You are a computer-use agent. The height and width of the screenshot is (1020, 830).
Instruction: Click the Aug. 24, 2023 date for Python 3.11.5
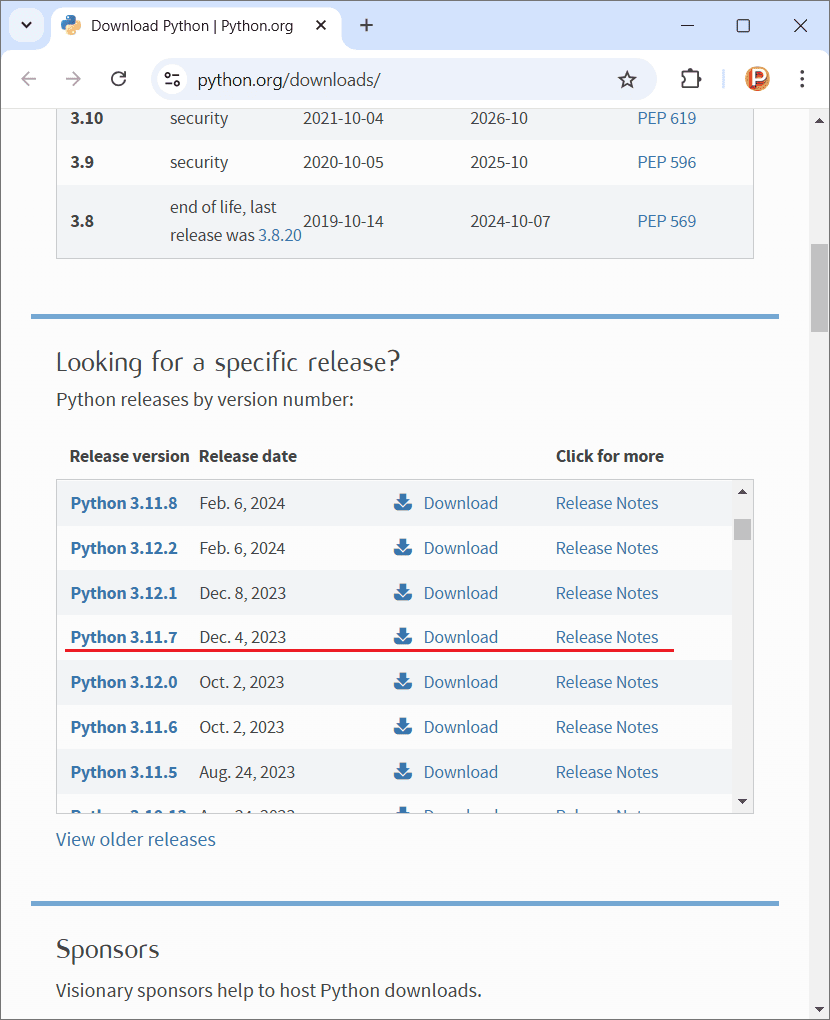[x=247, y=772]
